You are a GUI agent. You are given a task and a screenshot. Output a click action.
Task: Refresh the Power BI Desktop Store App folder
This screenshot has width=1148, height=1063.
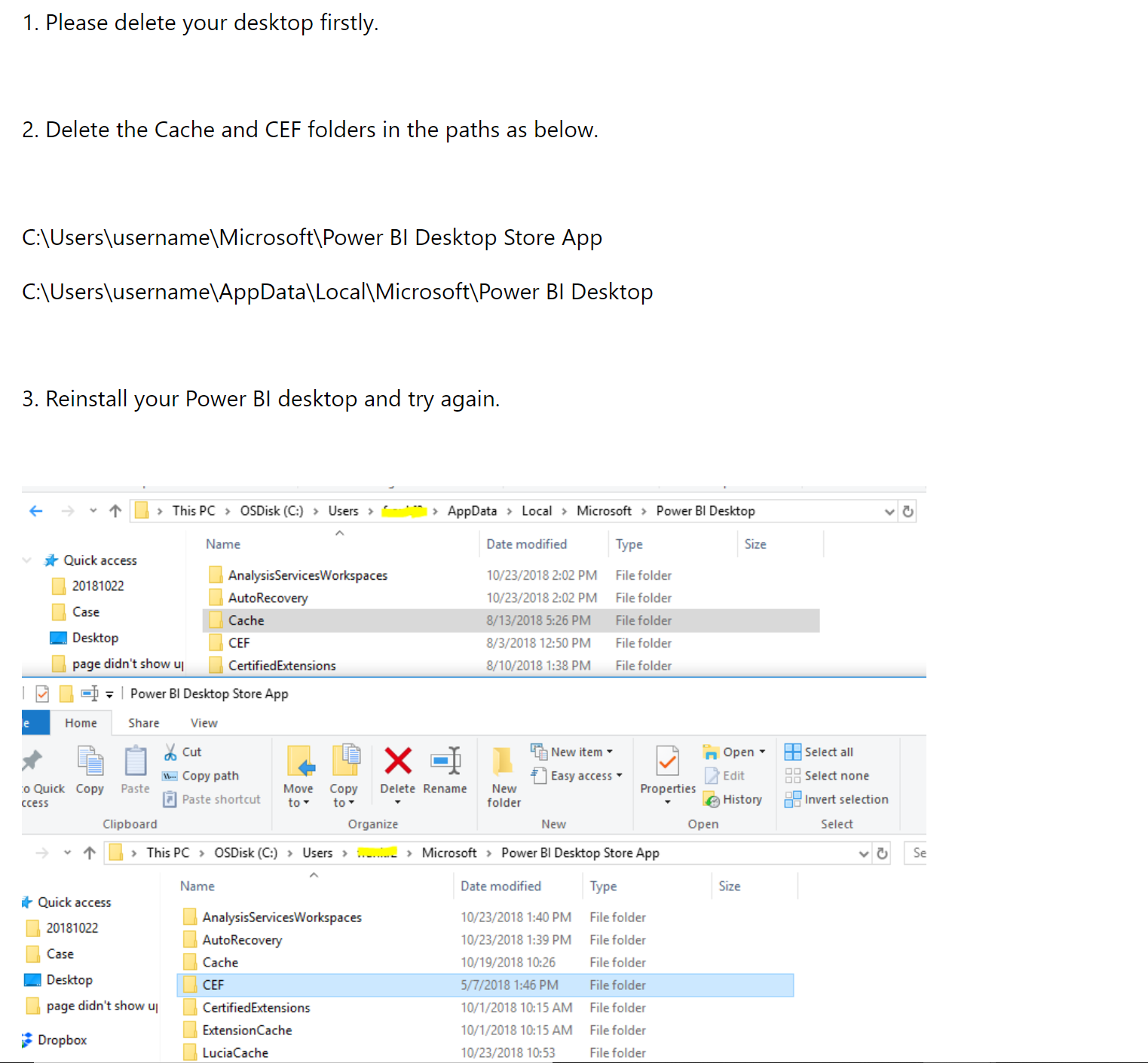(882, 853)
